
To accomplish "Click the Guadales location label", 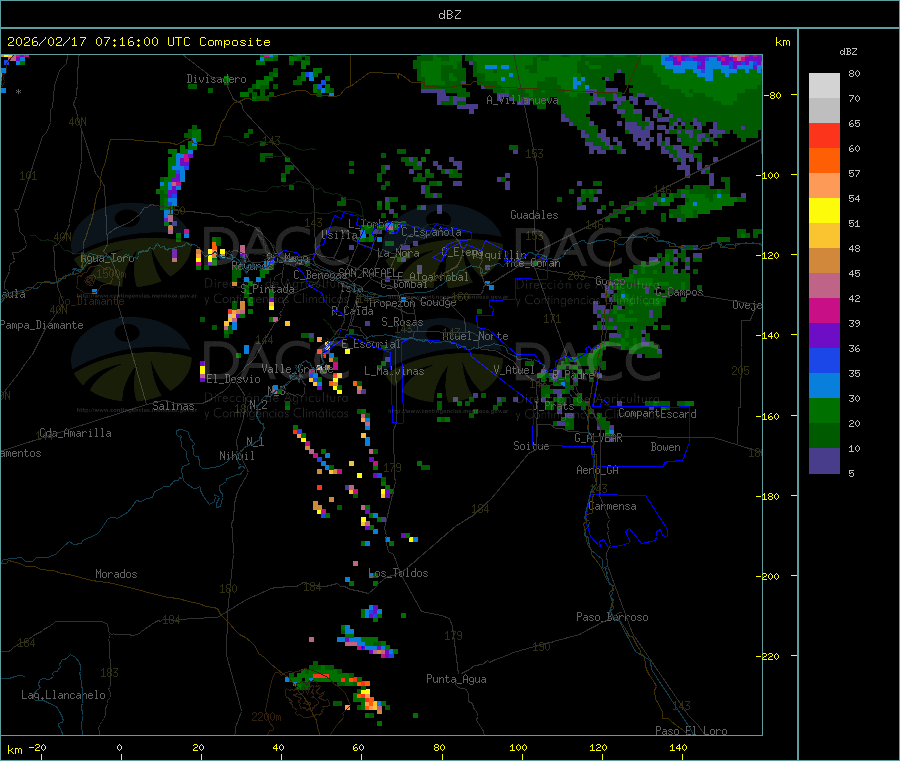I will (534, 215).
